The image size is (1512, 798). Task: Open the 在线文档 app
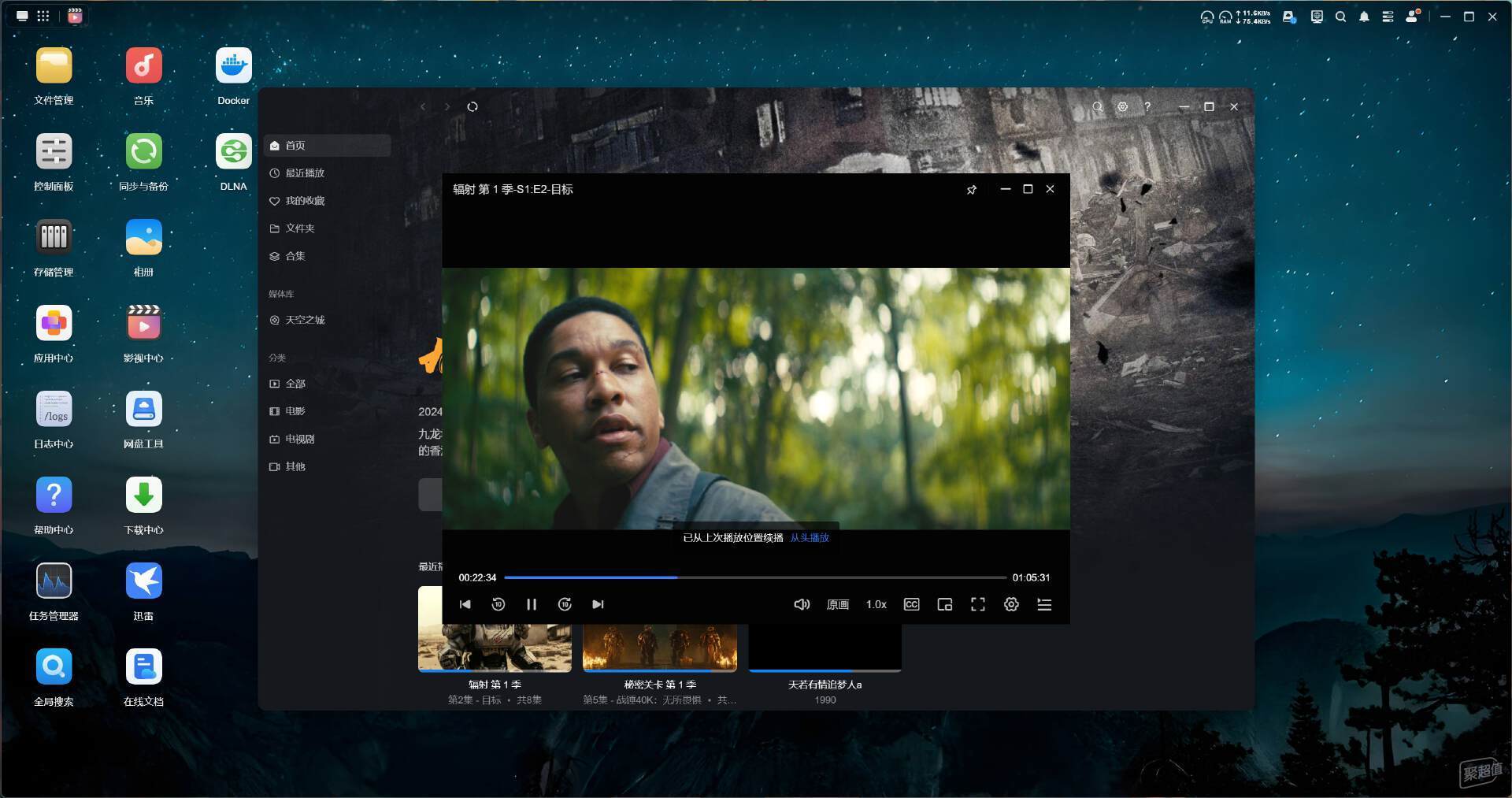(x=143, y=667)
